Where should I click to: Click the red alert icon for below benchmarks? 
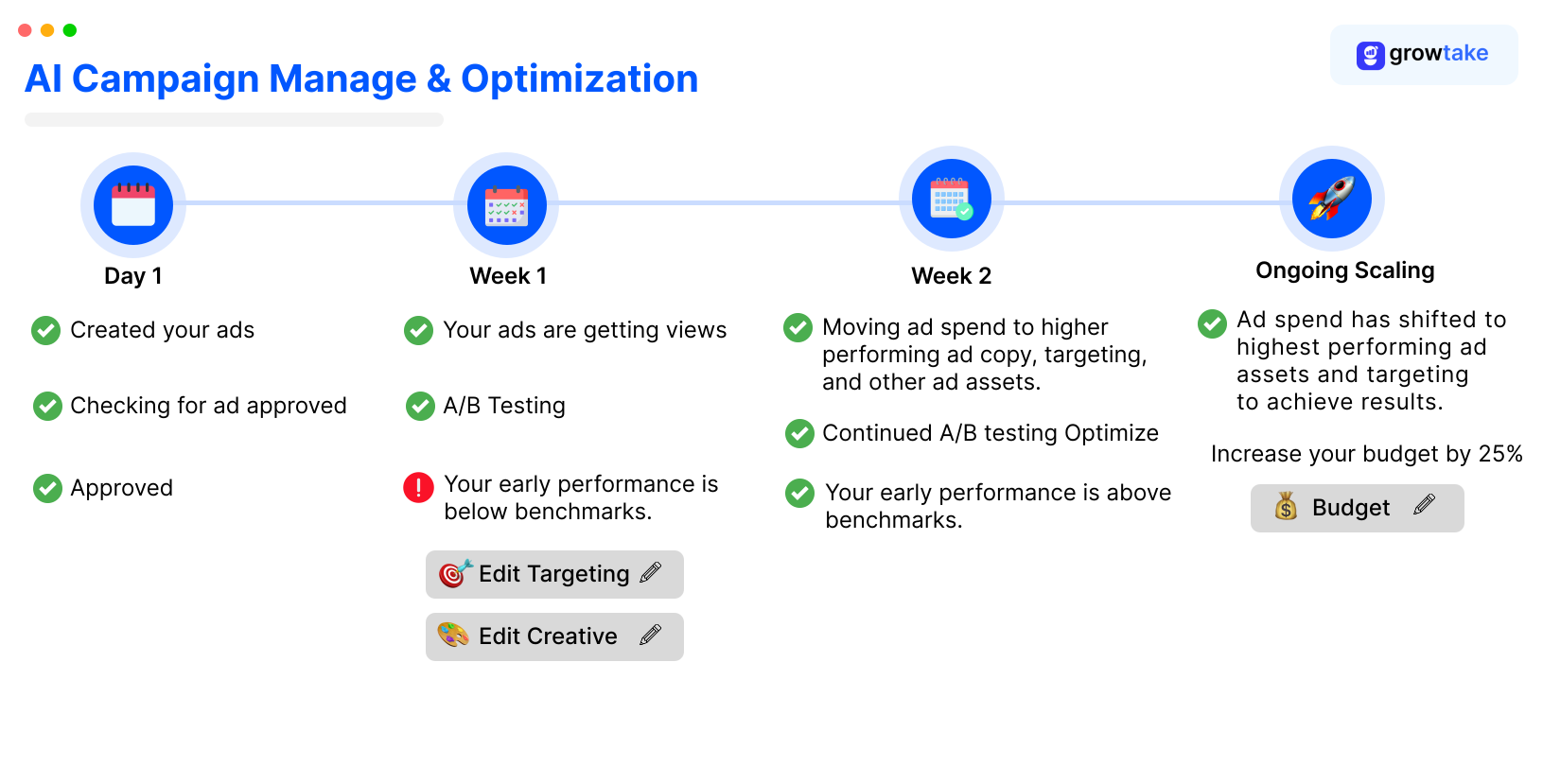pyautogui.click(x=418, y=487)
